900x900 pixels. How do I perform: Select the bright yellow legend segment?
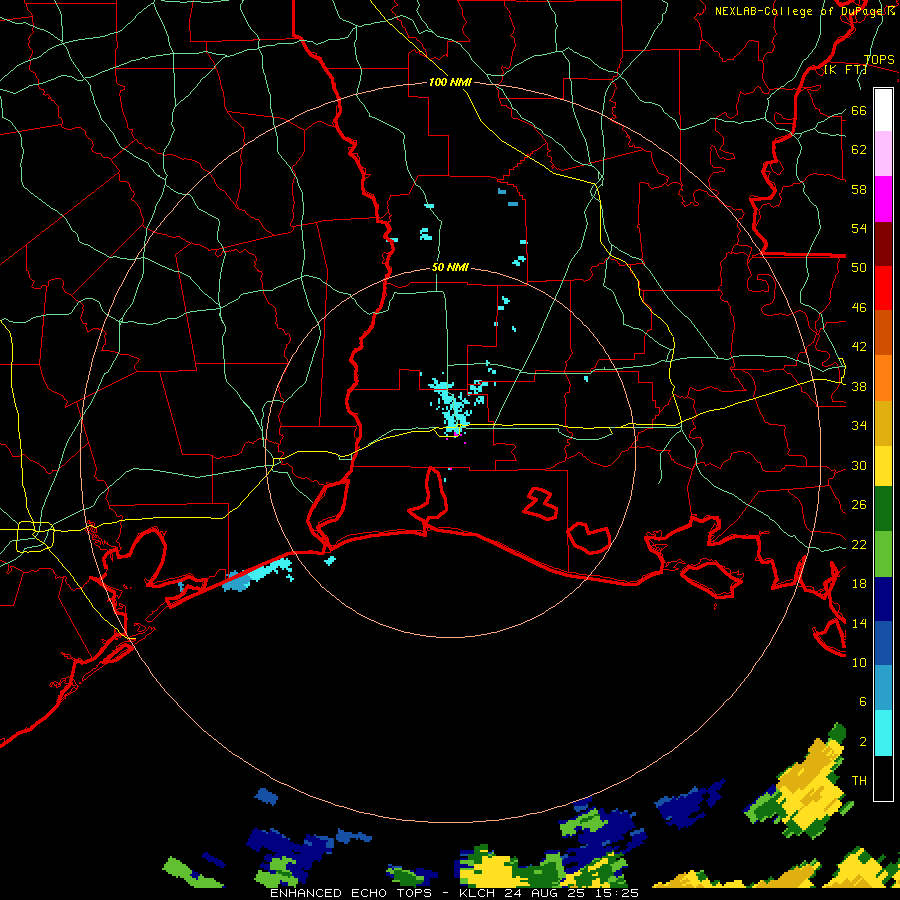click(x=883, y=466)
